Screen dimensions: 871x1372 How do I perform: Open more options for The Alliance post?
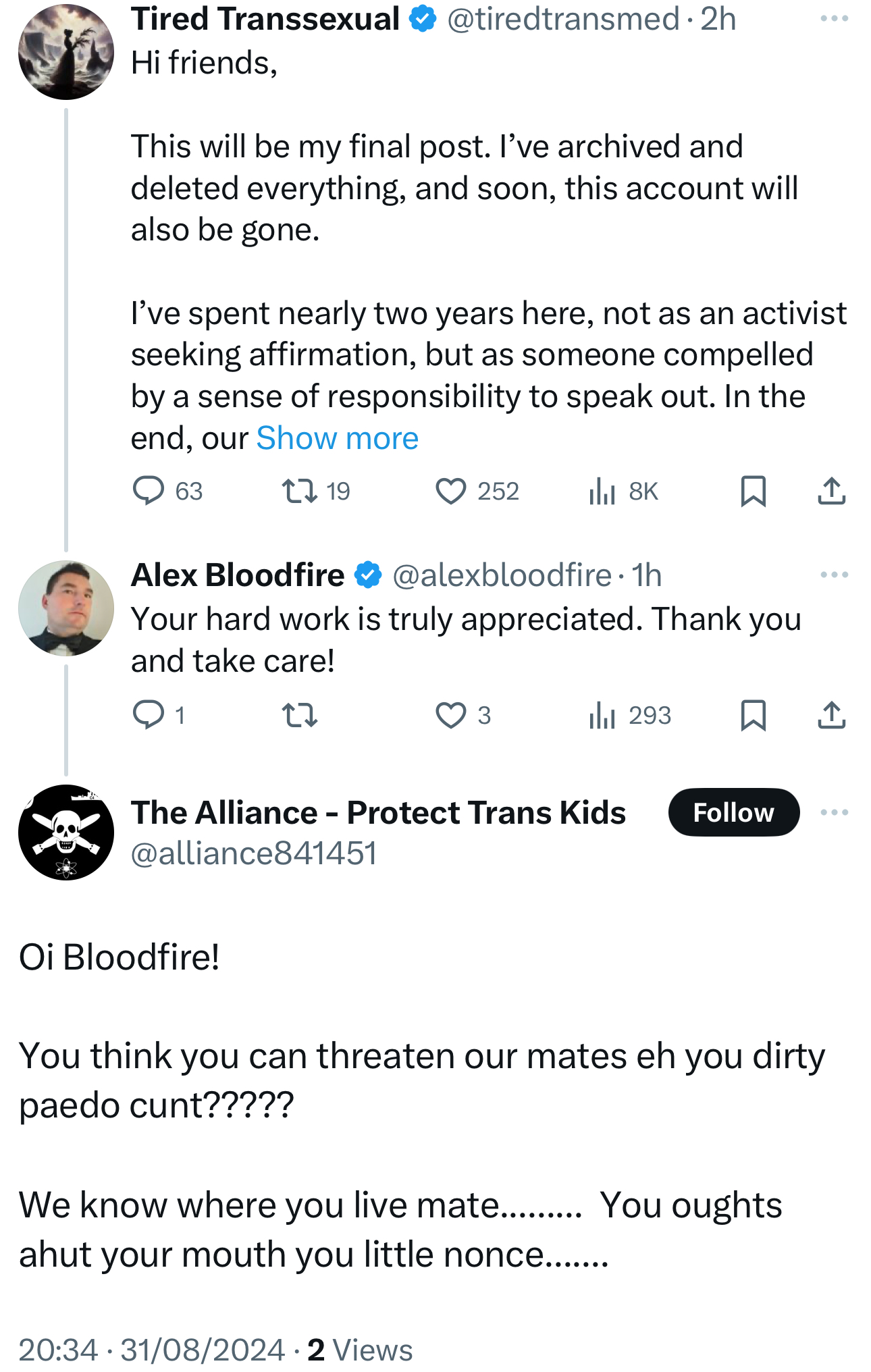pos(834,812)
